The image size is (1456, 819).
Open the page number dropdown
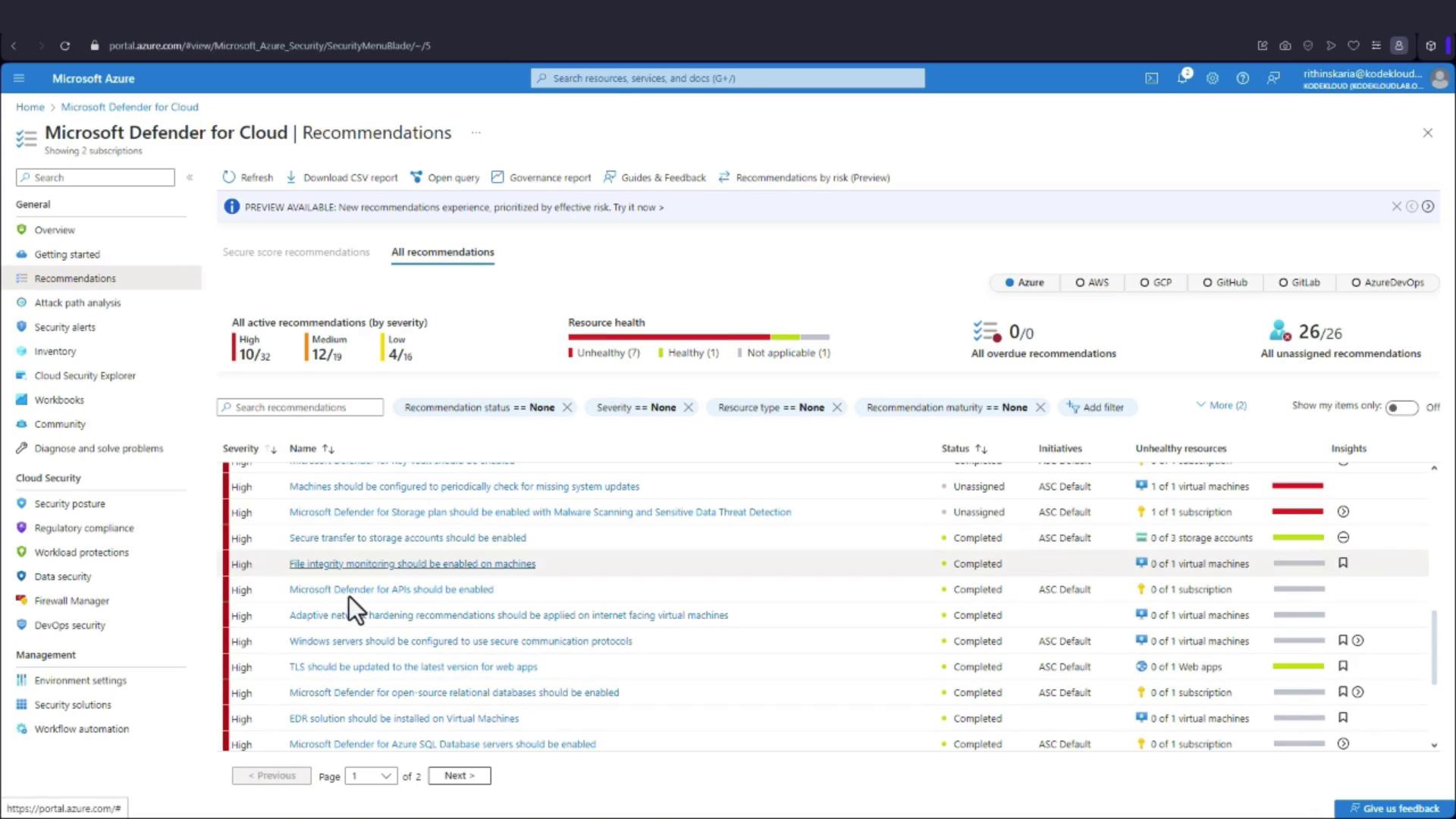click(371, 776)
